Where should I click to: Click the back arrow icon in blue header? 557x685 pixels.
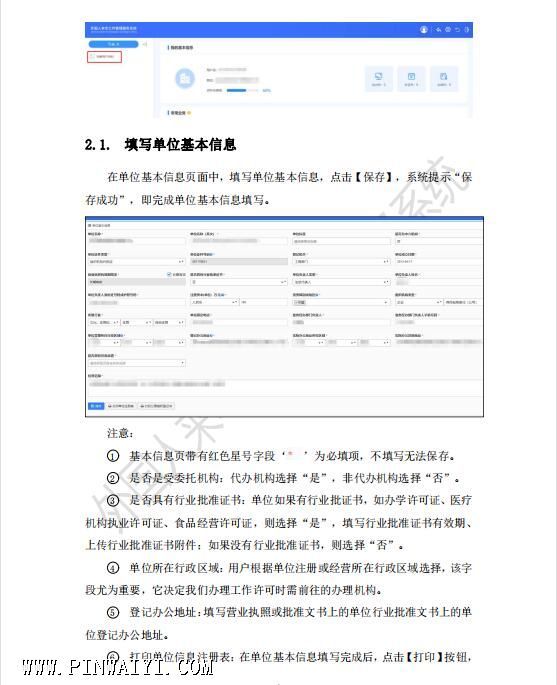(439, 30)
